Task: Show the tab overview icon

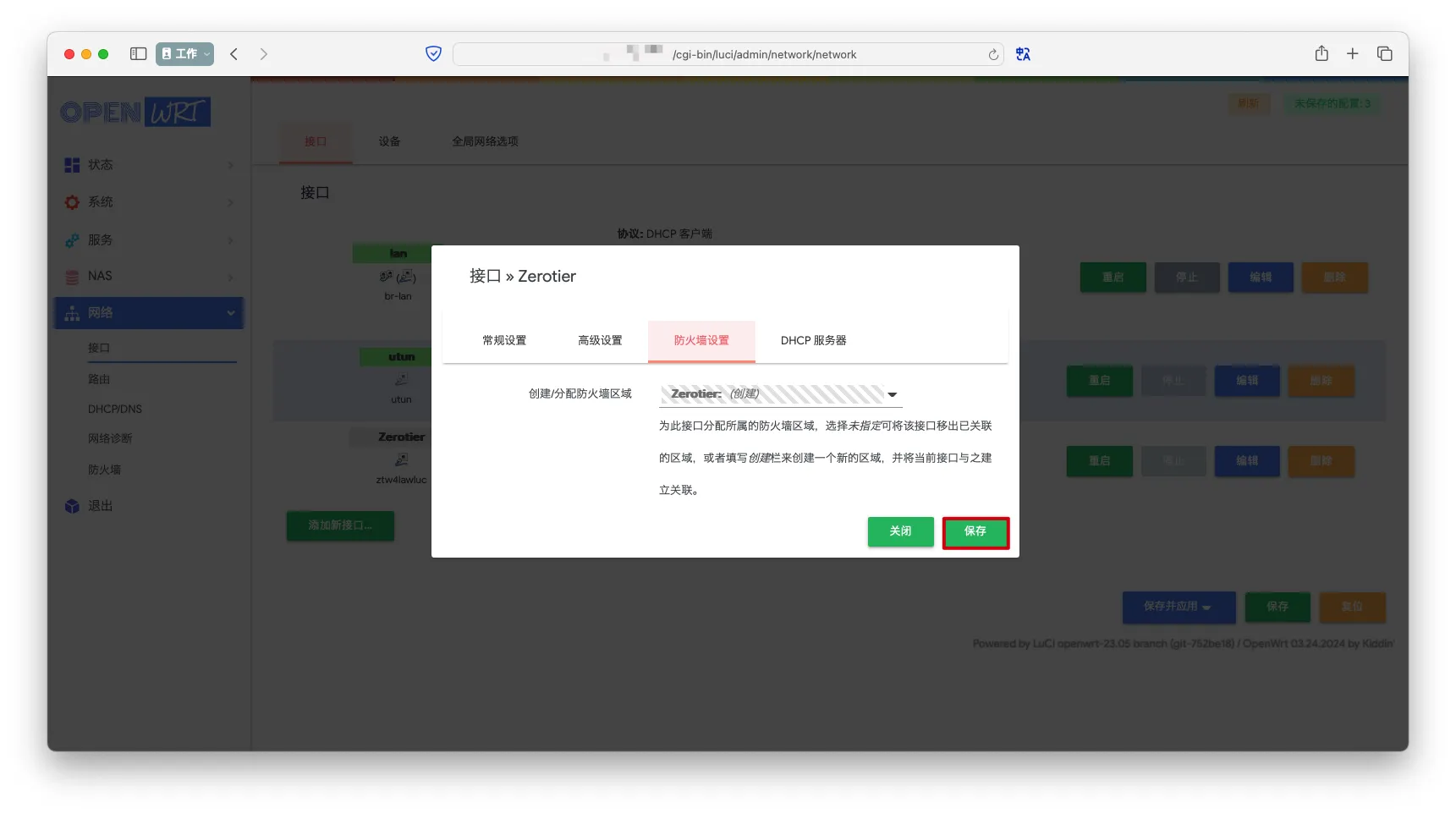Action: point(1385,54)
